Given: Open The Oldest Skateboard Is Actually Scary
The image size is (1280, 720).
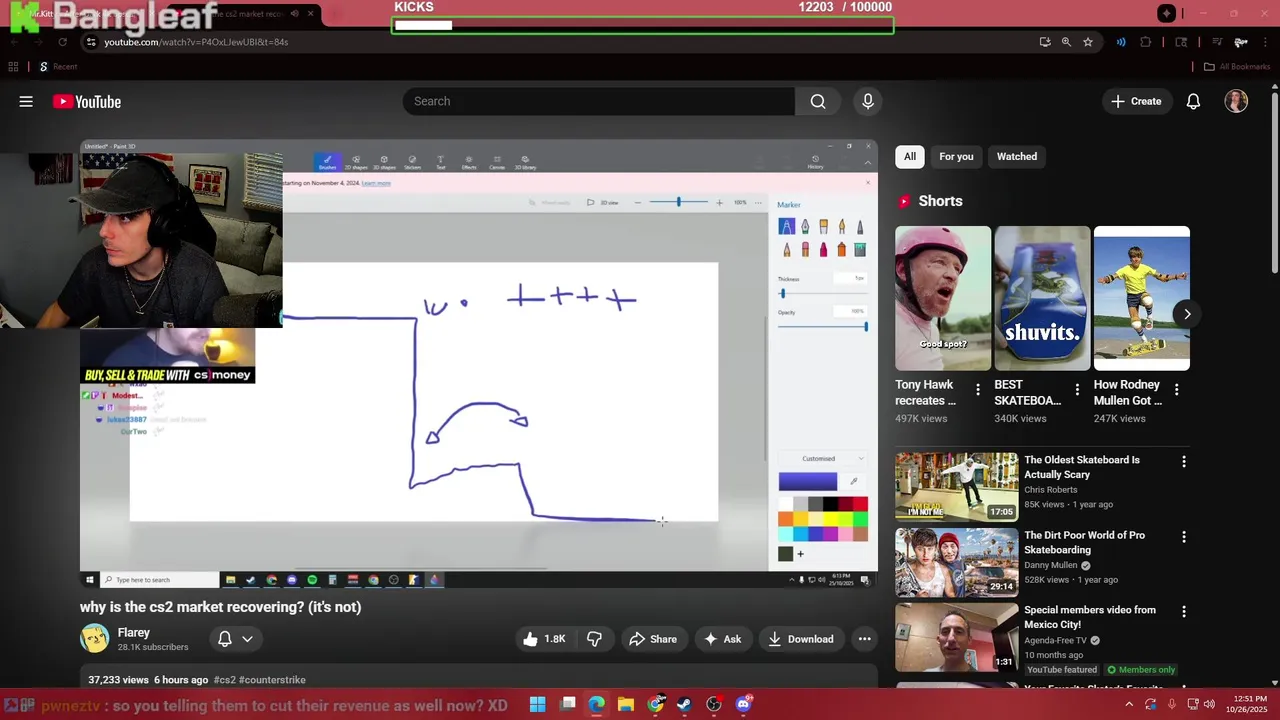Looking at the screenshot, I should tap(1082, 467).
